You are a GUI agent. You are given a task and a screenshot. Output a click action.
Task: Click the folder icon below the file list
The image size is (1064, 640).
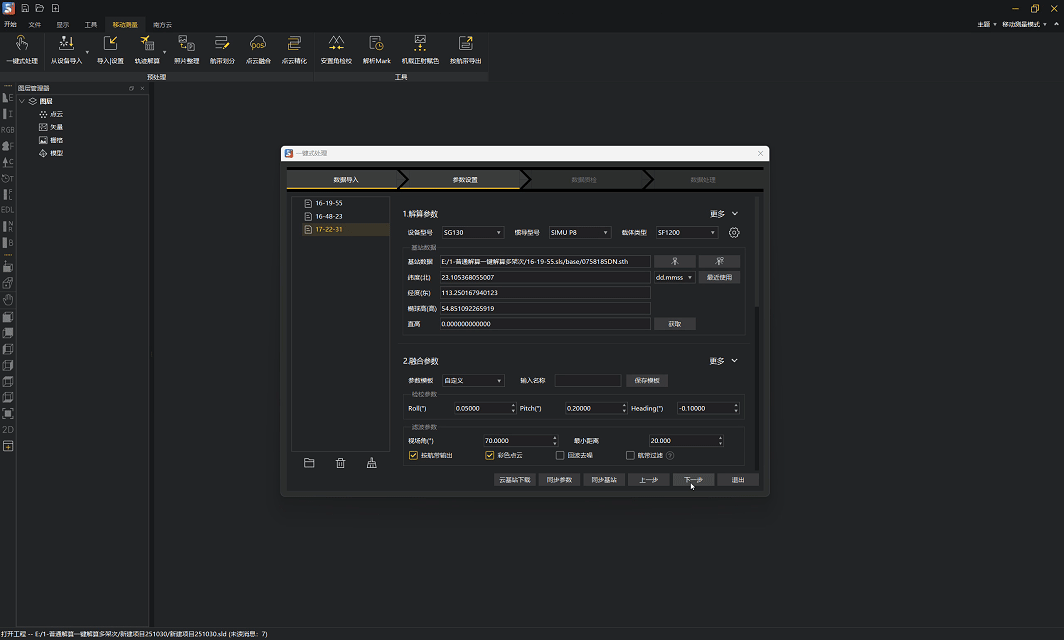click(309, 463)
